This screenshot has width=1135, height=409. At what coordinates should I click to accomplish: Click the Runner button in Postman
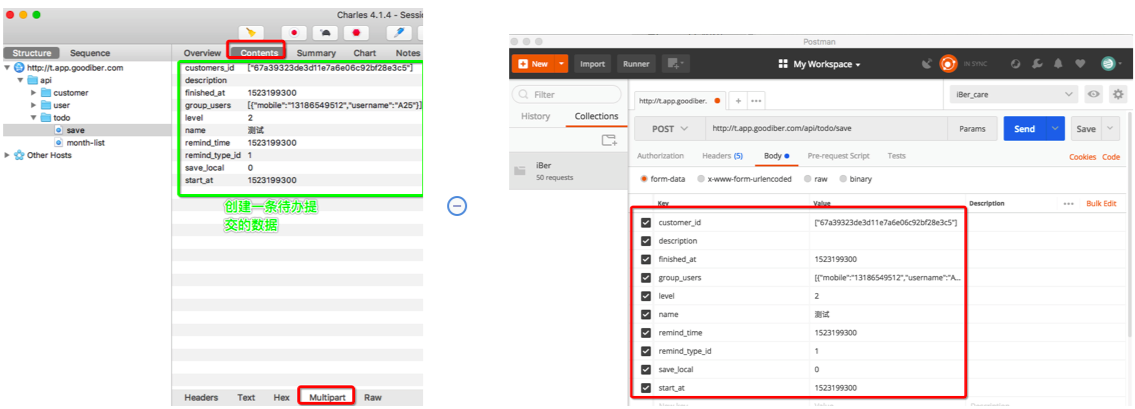tap(636, 64)
